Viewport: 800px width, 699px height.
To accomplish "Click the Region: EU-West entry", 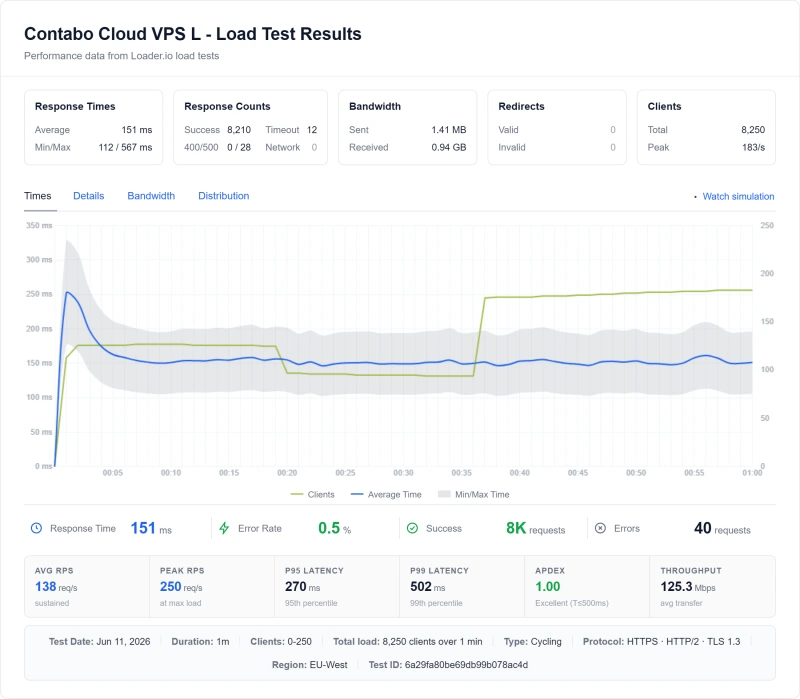I will [x=310, y=665].
